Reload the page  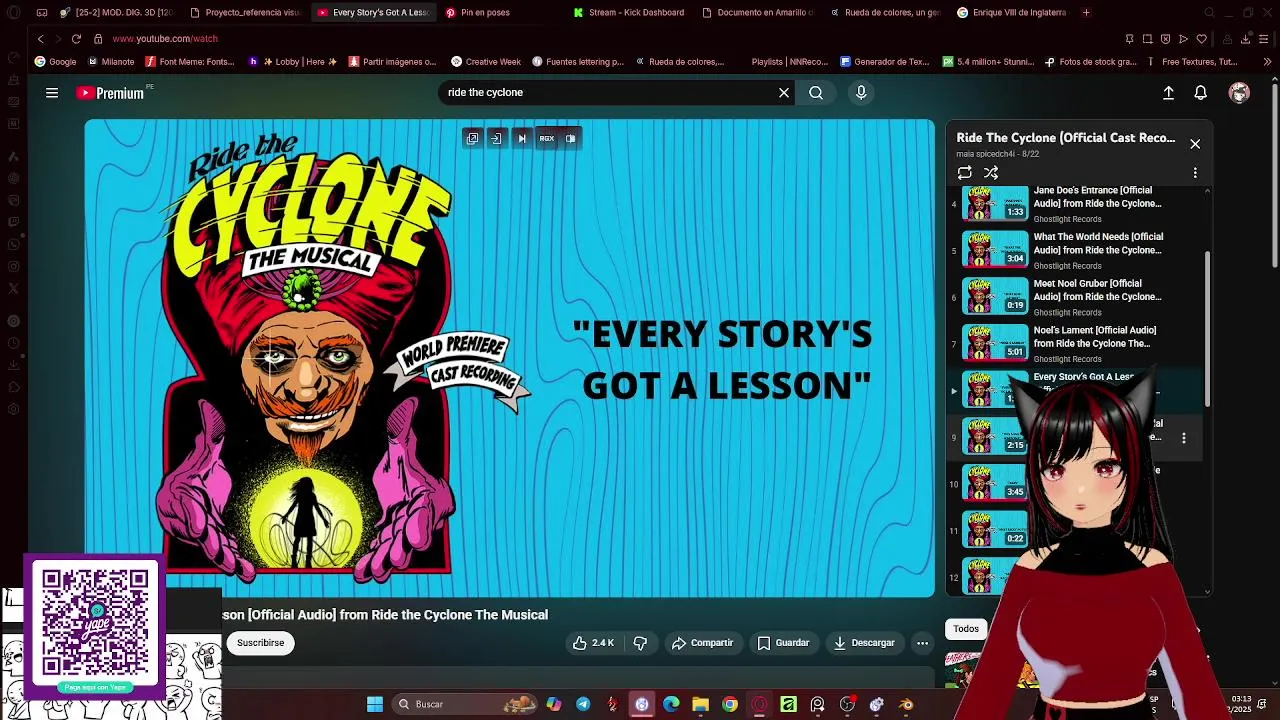point(76,39)
